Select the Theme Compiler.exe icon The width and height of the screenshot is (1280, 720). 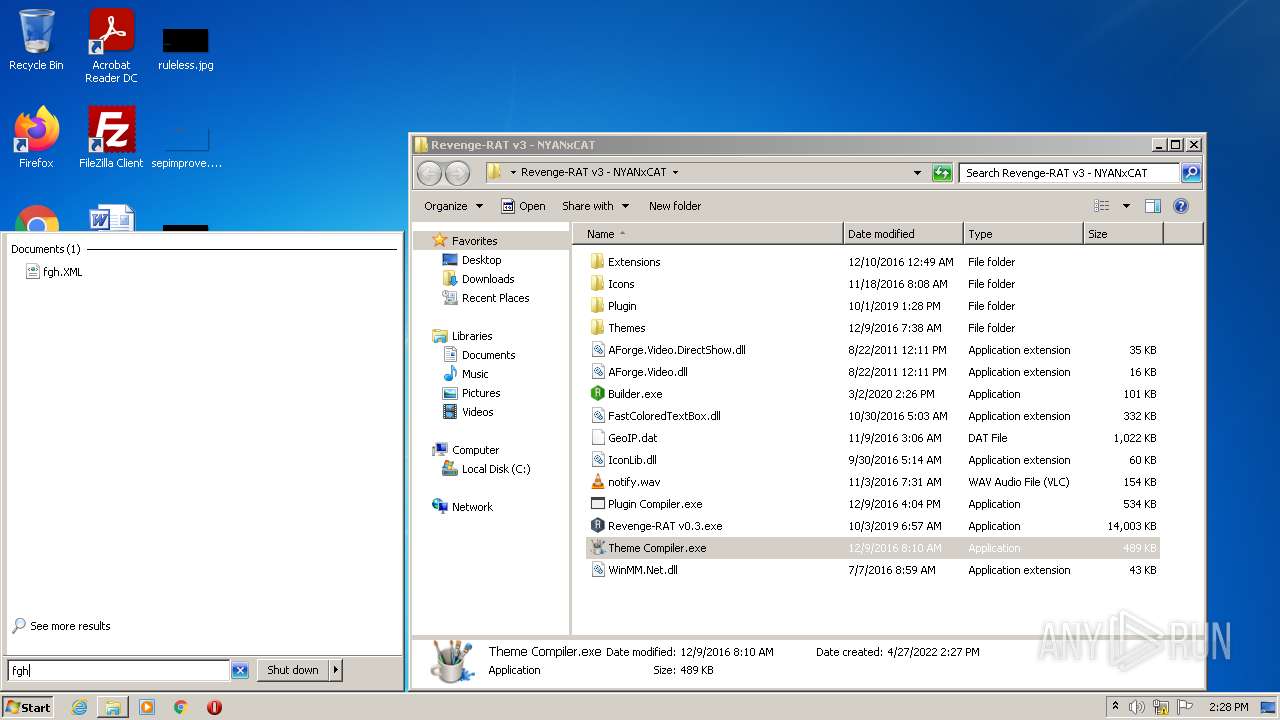(x=598, y=548)
